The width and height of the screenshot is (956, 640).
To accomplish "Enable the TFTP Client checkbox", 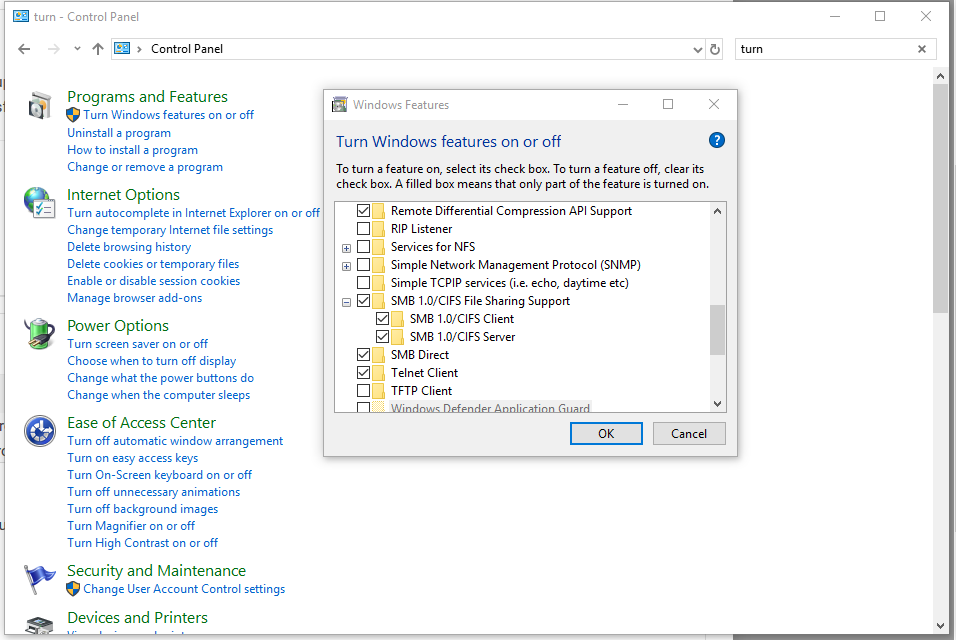I will [363, 391].
